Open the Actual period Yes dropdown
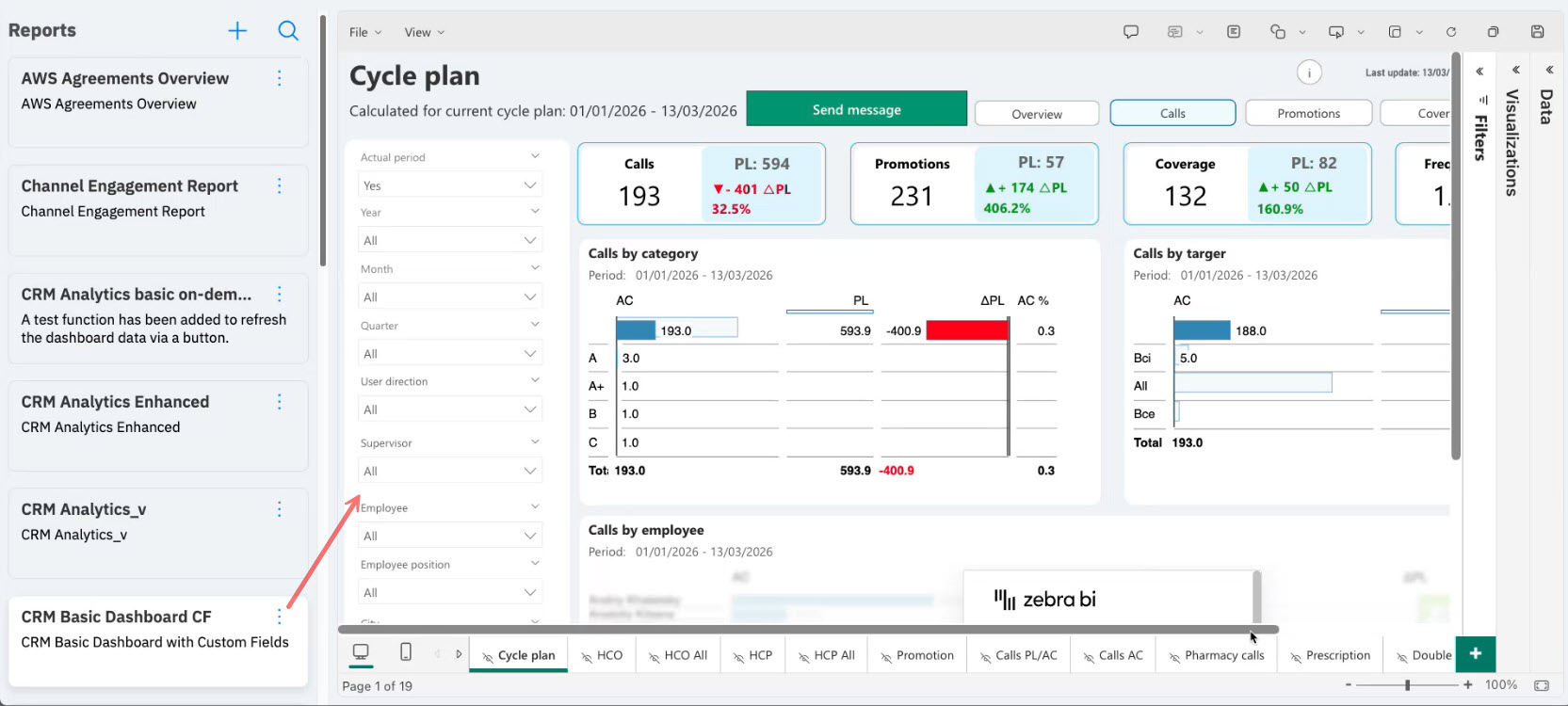The height and width of the screenshot is (706, 1568). click(448, 185)
